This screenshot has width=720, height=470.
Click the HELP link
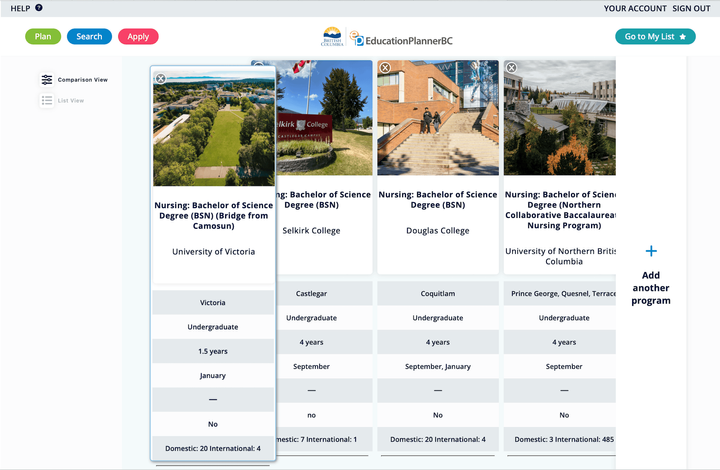click(20, 8)
